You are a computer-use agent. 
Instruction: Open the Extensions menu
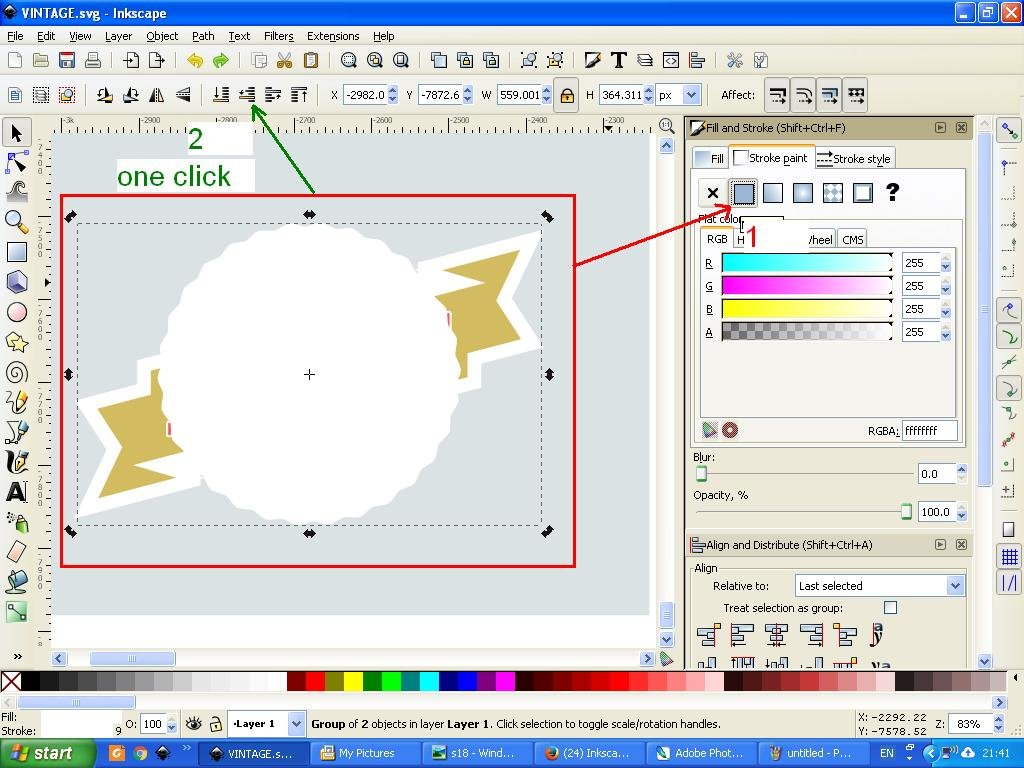coord(333,36)
